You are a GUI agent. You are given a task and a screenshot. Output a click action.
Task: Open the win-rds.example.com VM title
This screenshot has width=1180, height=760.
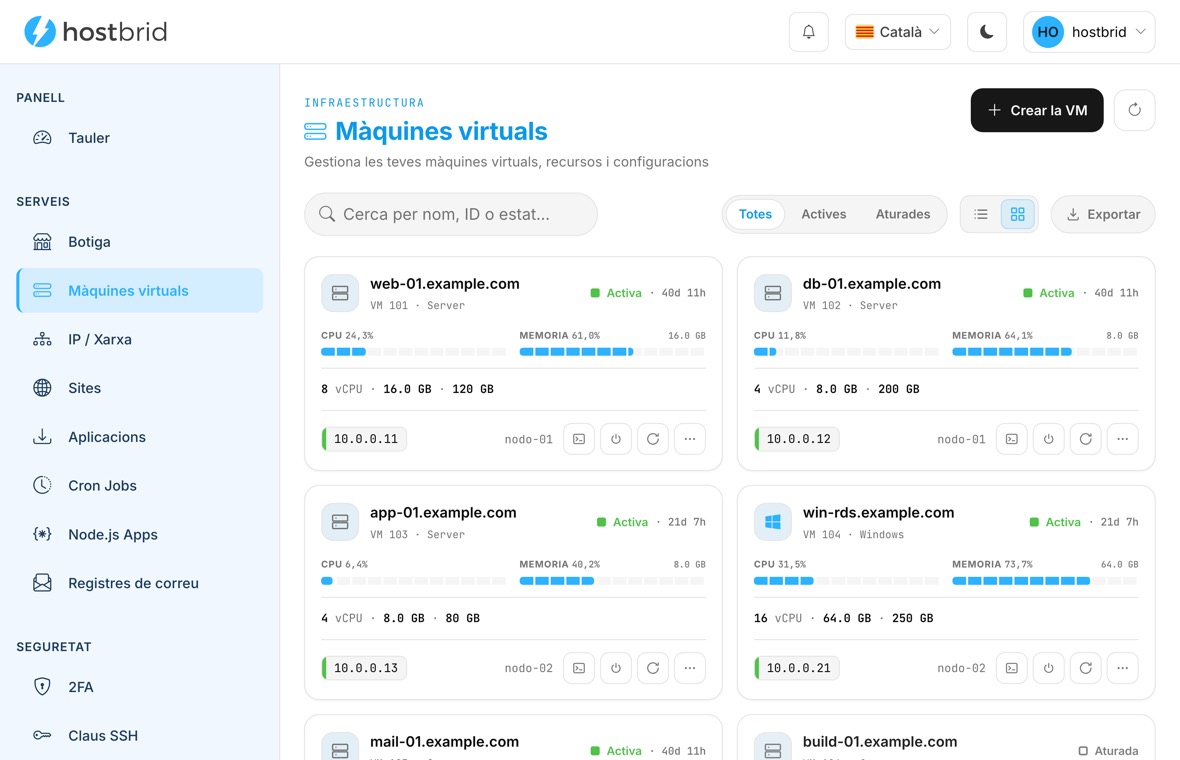(x=878, y=512)
